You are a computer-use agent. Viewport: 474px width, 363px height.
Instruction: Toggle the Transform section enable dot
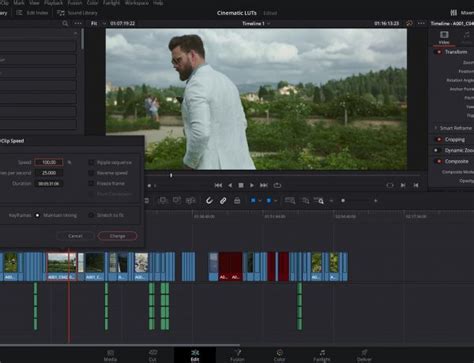coord(439,52)
